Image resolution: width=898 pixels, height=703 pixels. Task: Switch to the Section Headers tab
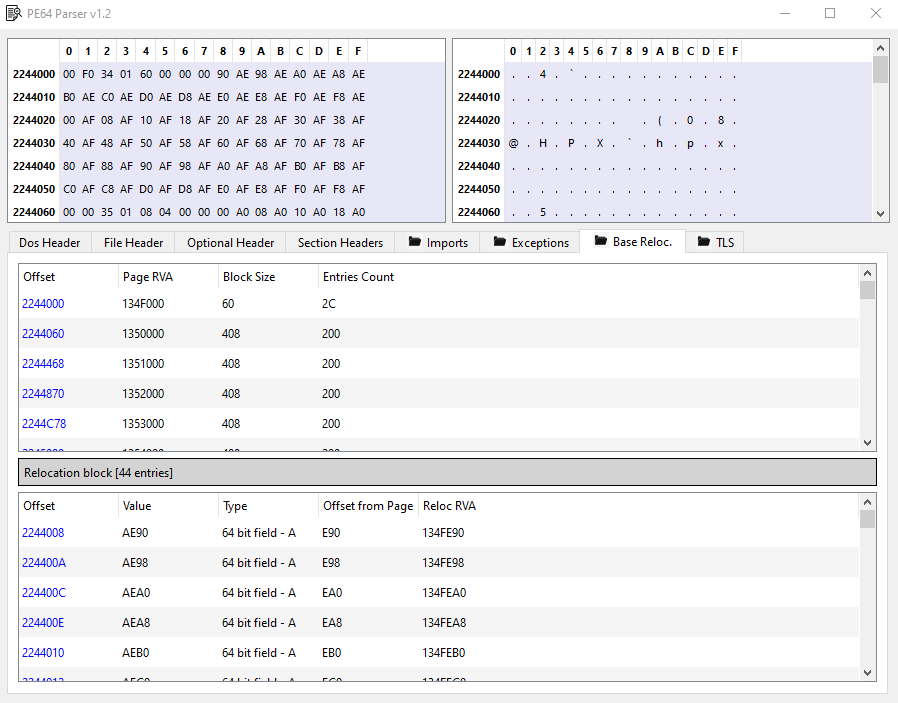[x=340, y=242]
